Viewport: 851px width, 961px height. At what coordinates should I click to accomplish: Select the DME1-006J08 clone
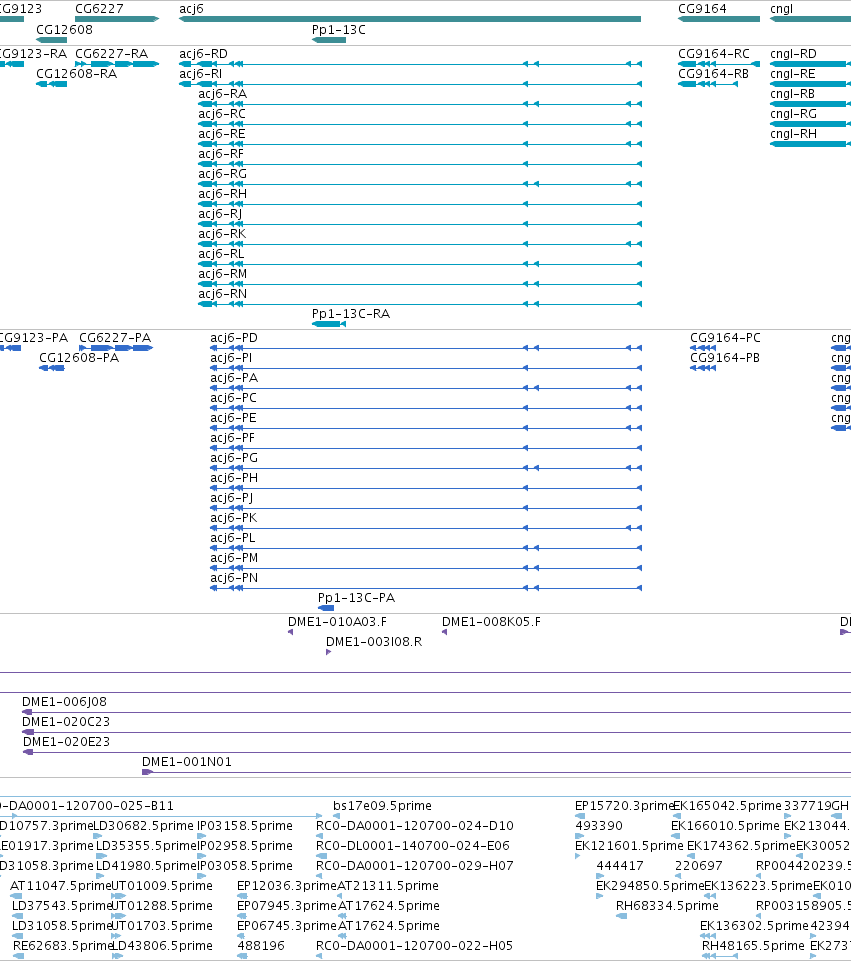64,702
